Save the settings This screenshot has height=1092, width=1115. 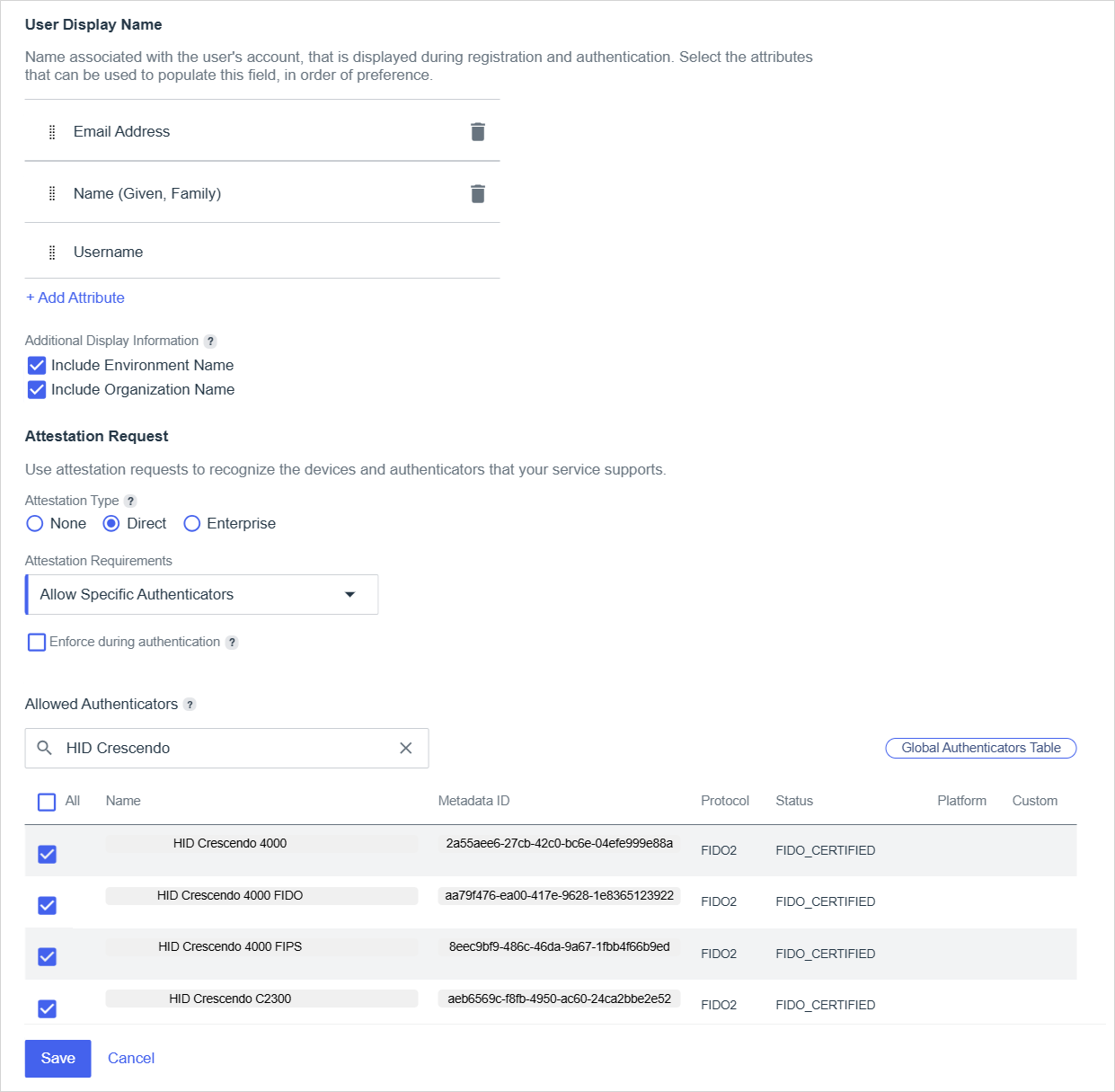click(58, 1059)
